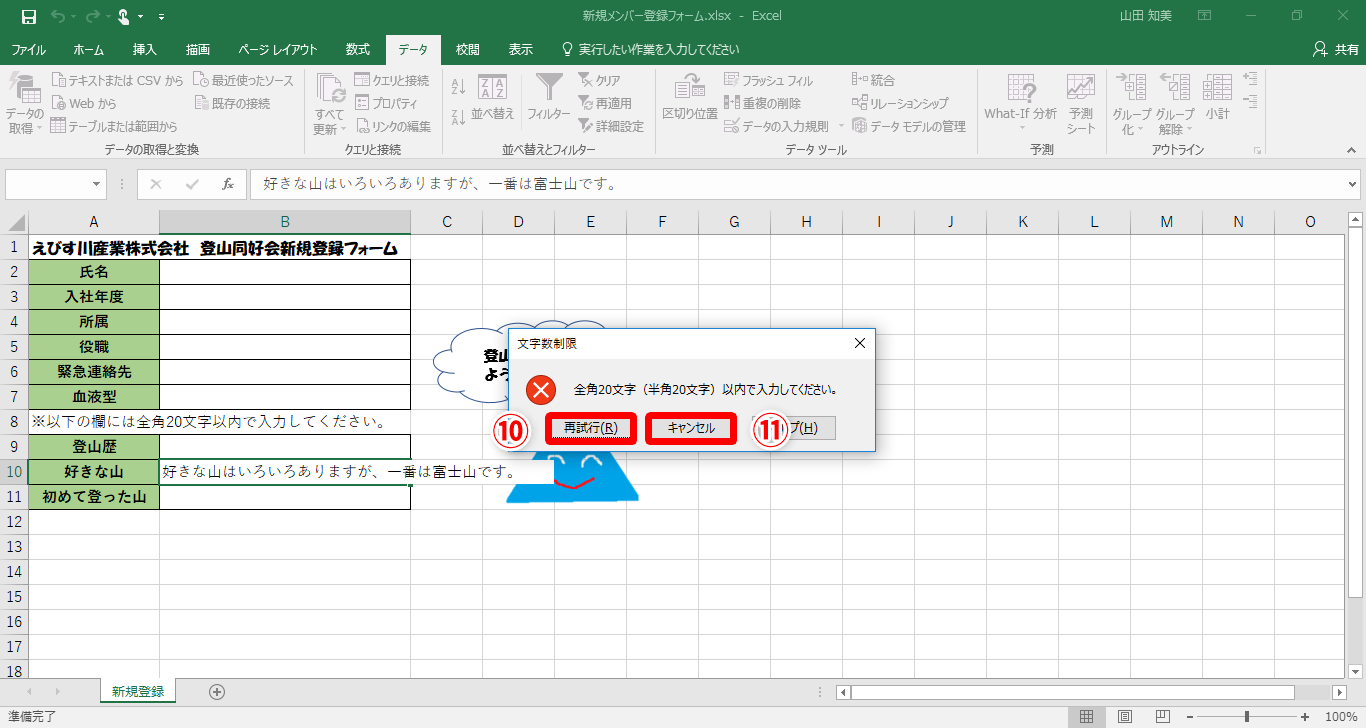Open リンクの編集
The image size is (1366, 728).
click(x=392, y=126)
